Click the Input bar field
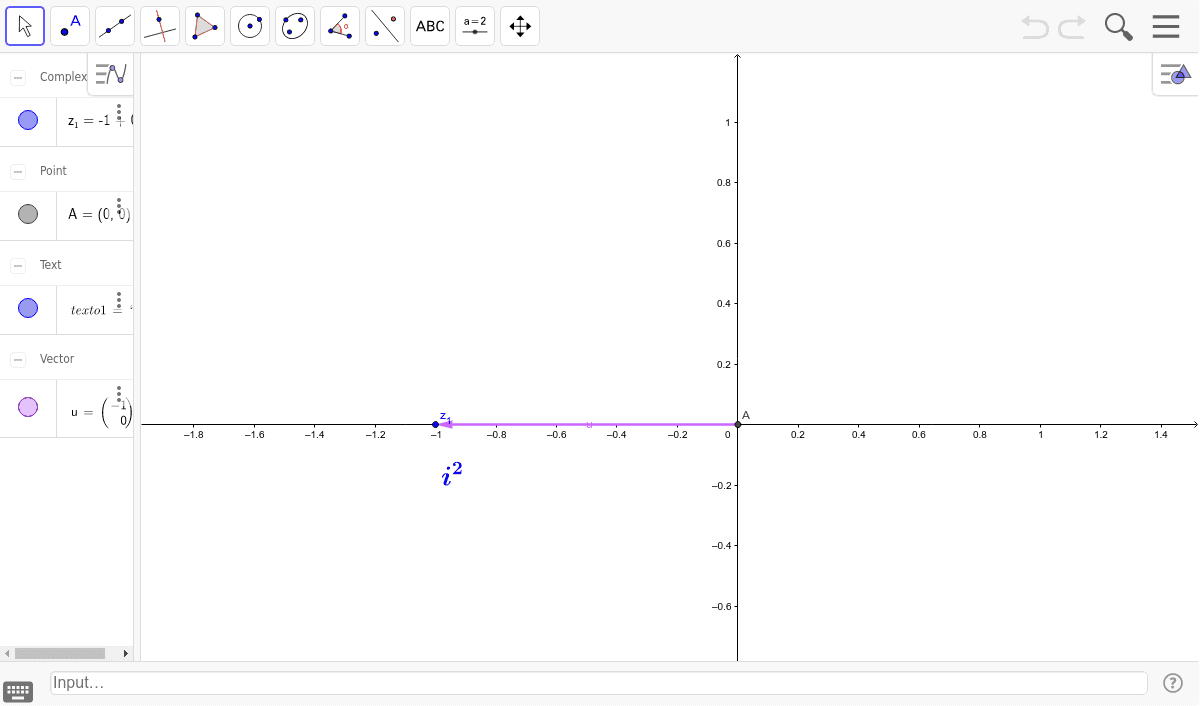Screen dimensions: 1200x706 click(x=598, y=683)
